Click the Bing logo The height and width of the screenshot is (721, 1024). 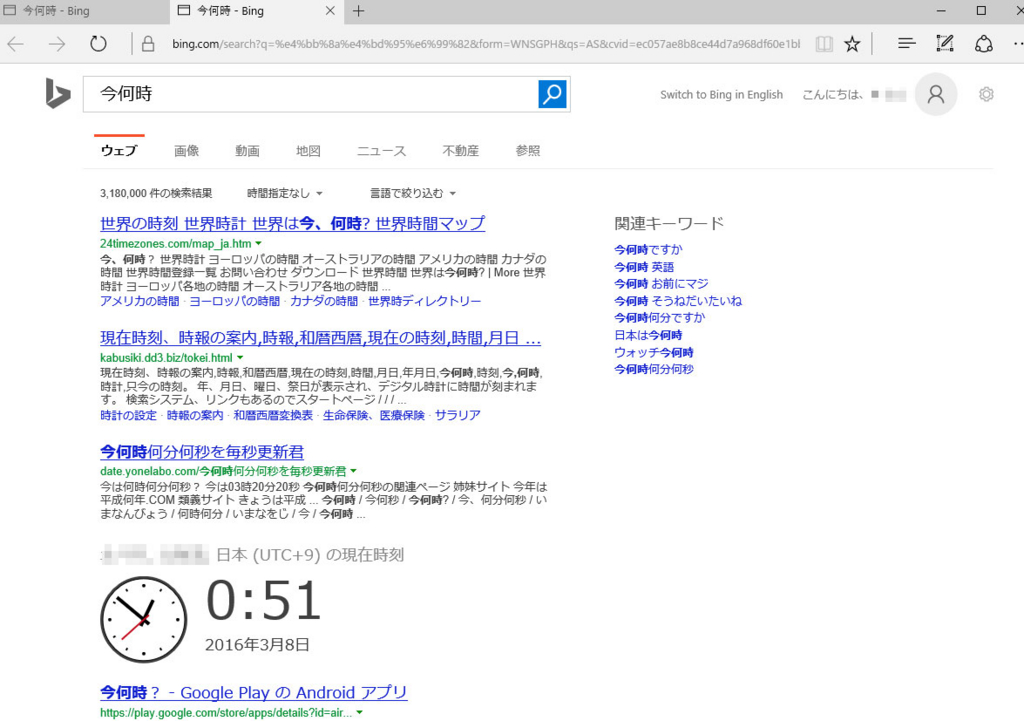click(57, 94)
